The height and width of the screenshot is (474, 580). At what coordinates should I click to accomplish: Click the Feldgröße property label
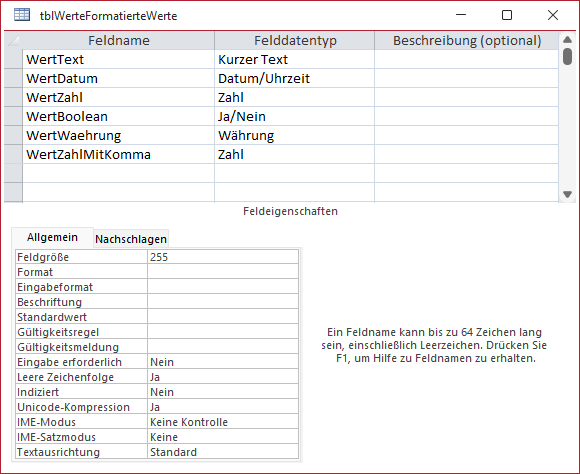point(81,257)
